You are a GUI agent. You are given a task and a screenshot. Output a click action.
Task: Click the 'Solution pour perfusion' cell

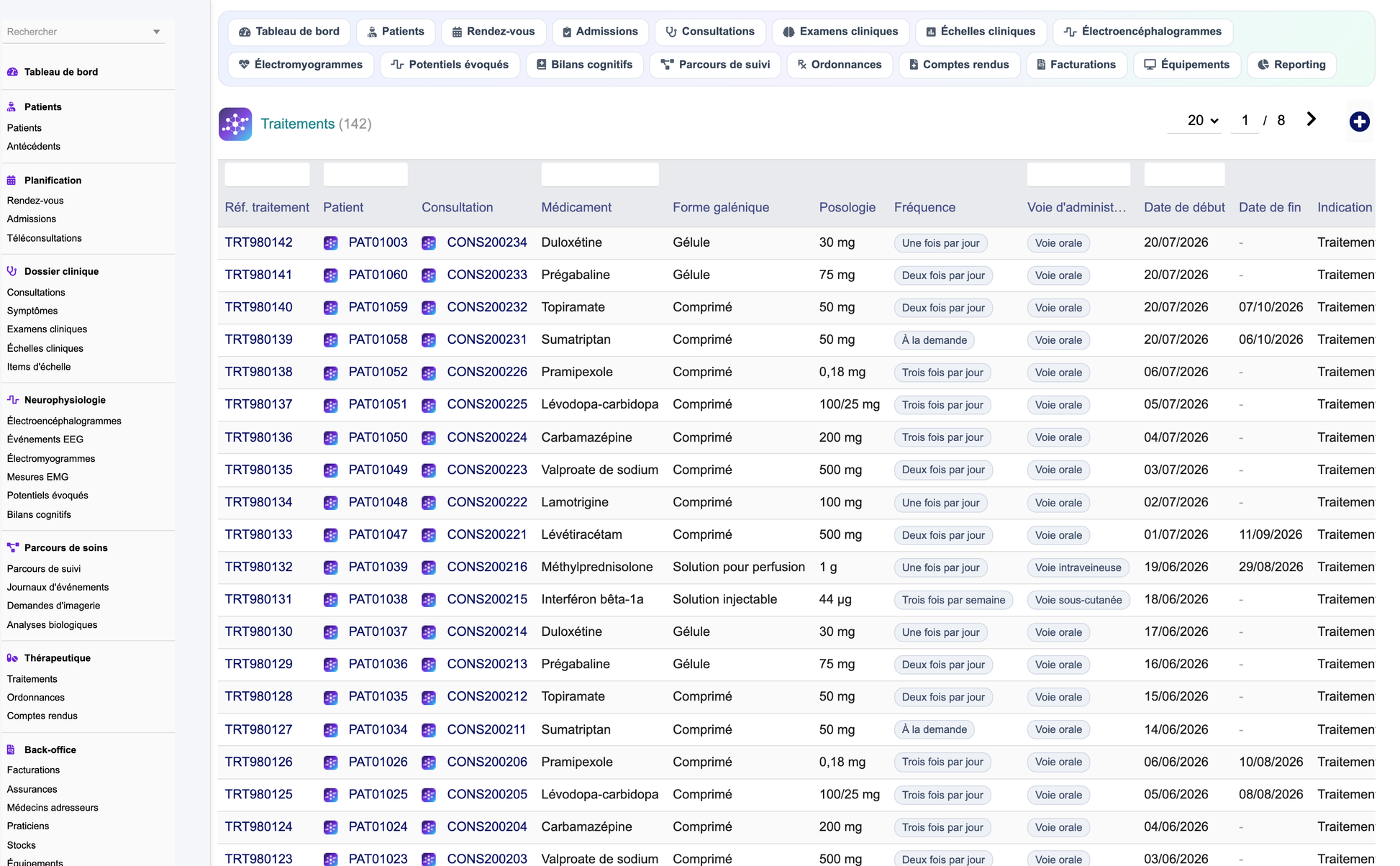(x=739, y=567)
